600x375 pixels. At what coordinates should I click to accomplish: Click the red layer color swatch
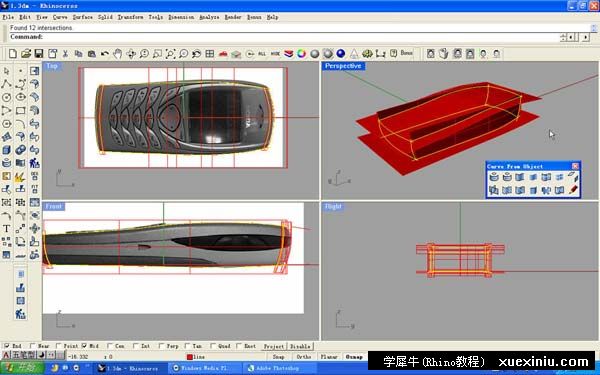tap(189, 357)
